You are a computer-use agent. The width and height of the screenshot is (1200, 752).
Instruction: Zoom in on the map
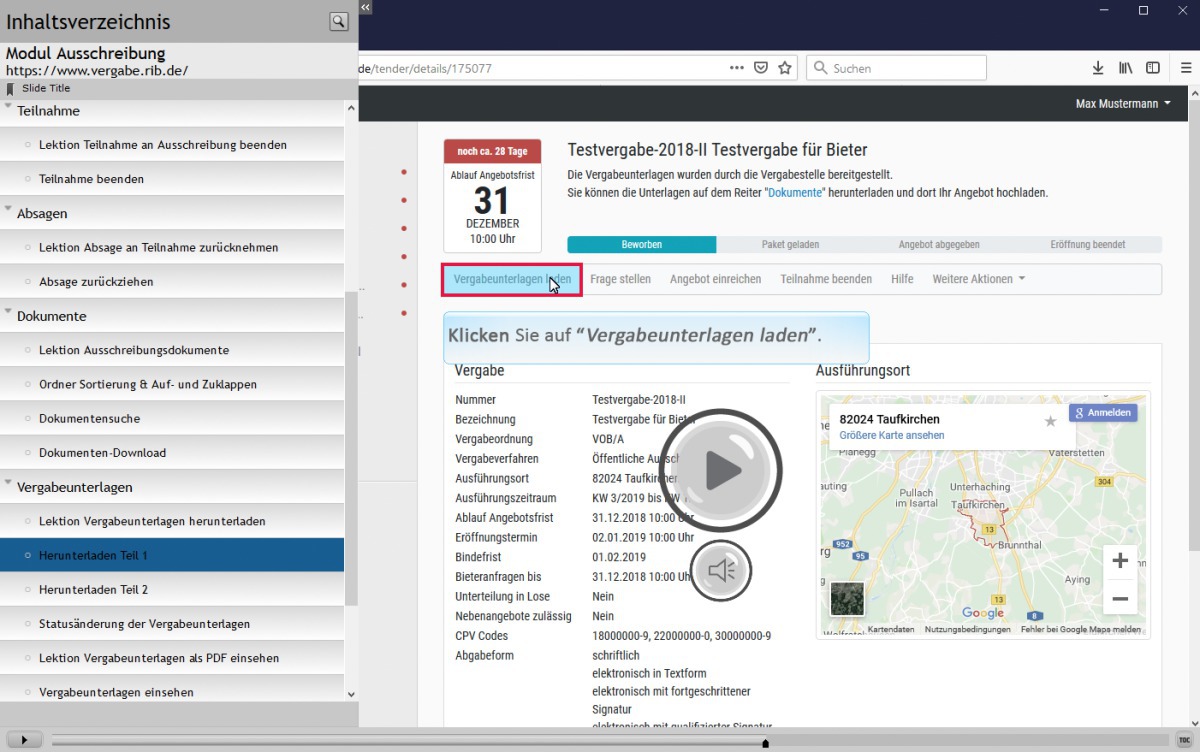click(x=1120, y=561)
